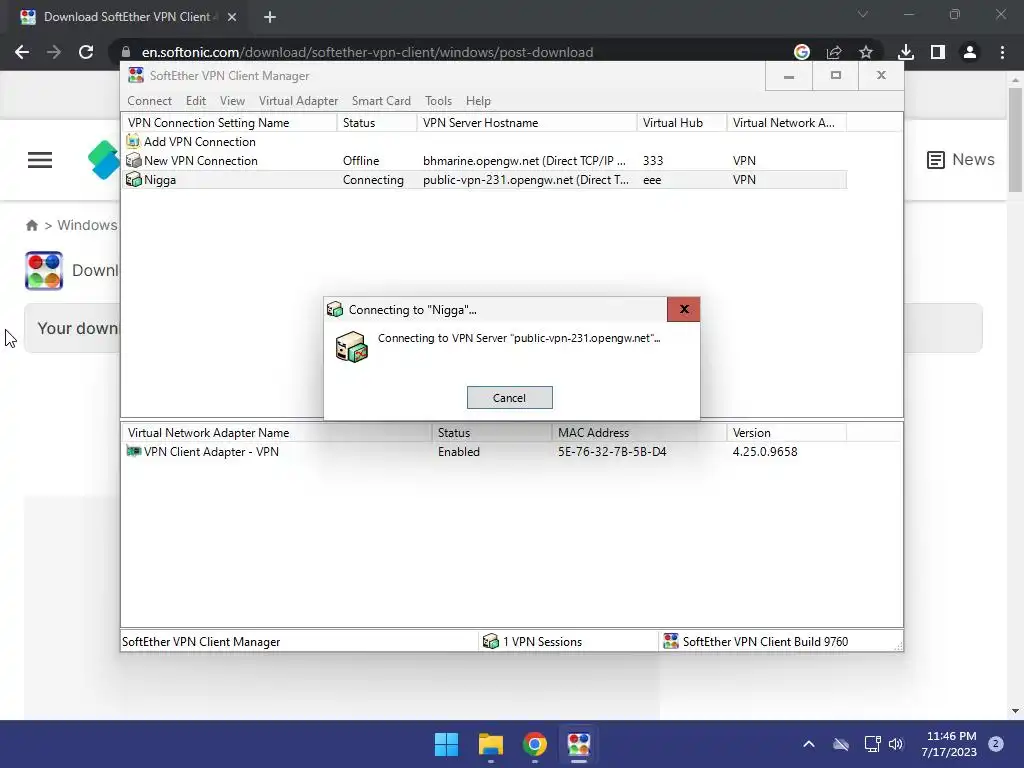Viewport: 1024px width, 768px height.
Task: Click the Version column header
Action: pos(786,432)
